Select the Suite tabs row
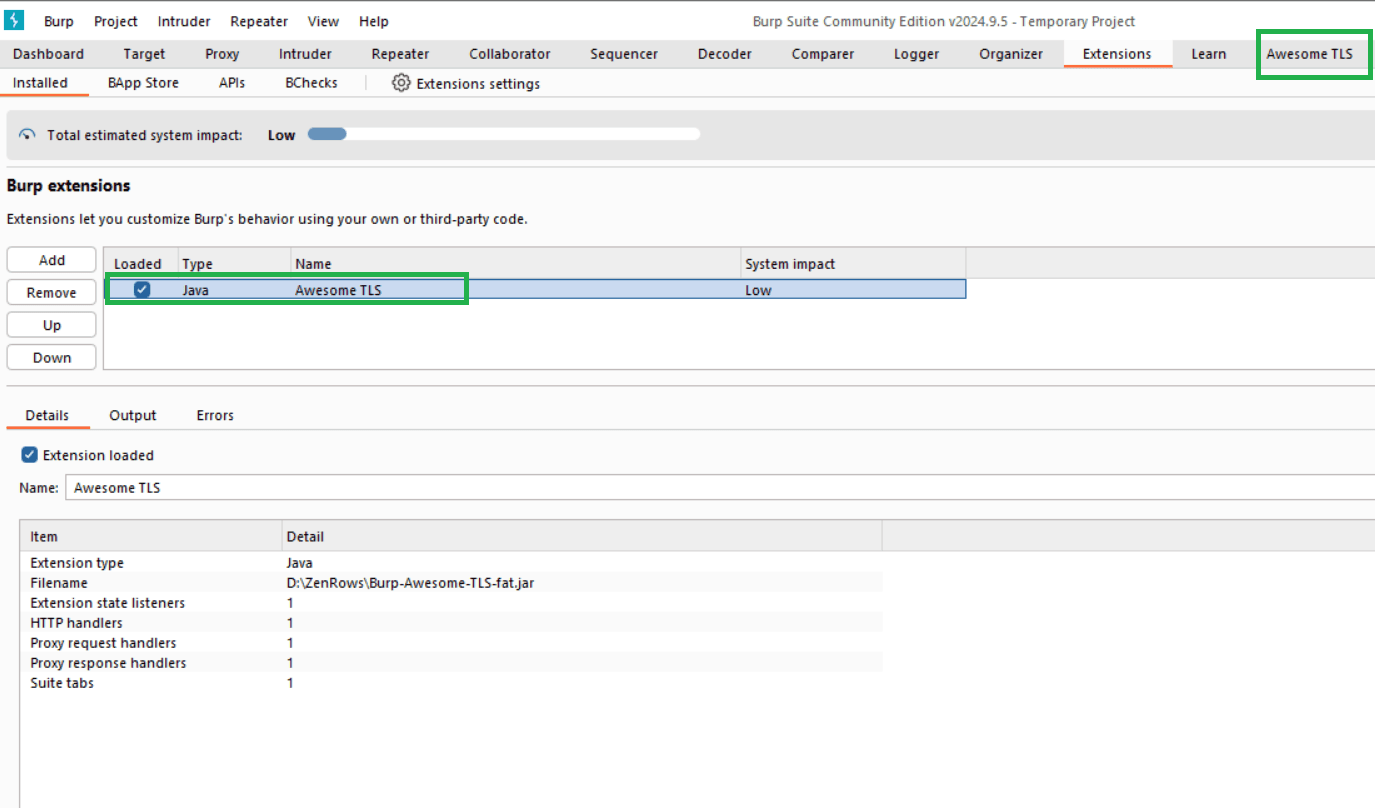This screenshot has width=1375, height=808. pos(452,683)
